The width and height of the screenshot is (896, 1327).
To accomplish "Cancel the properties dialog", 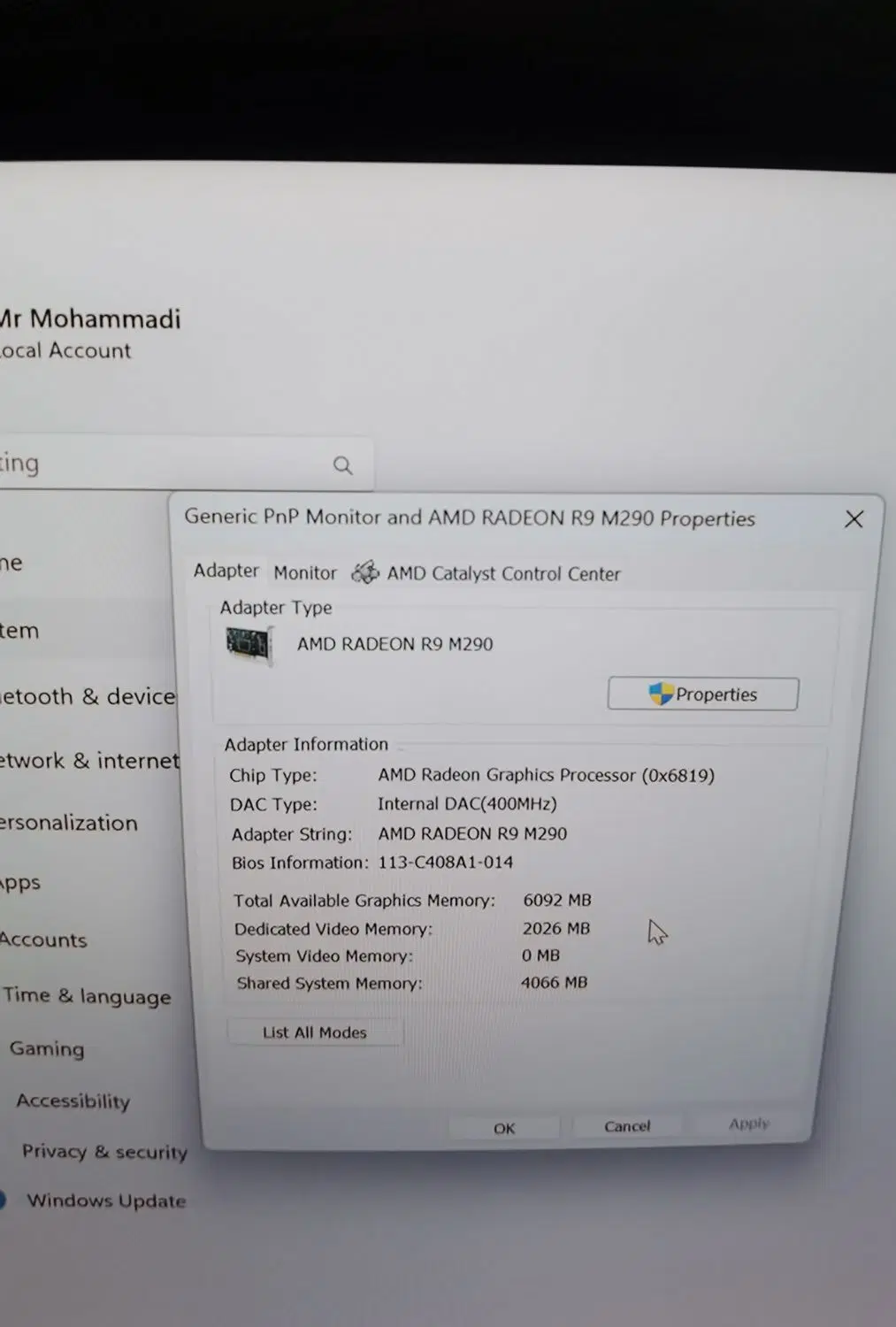I will 627,1126.
